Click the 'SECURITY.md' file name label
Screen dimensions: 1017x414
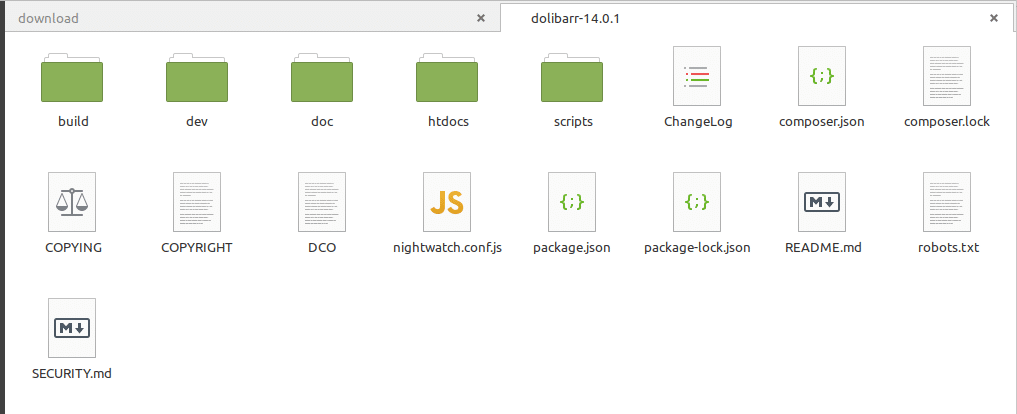[72, 374]
